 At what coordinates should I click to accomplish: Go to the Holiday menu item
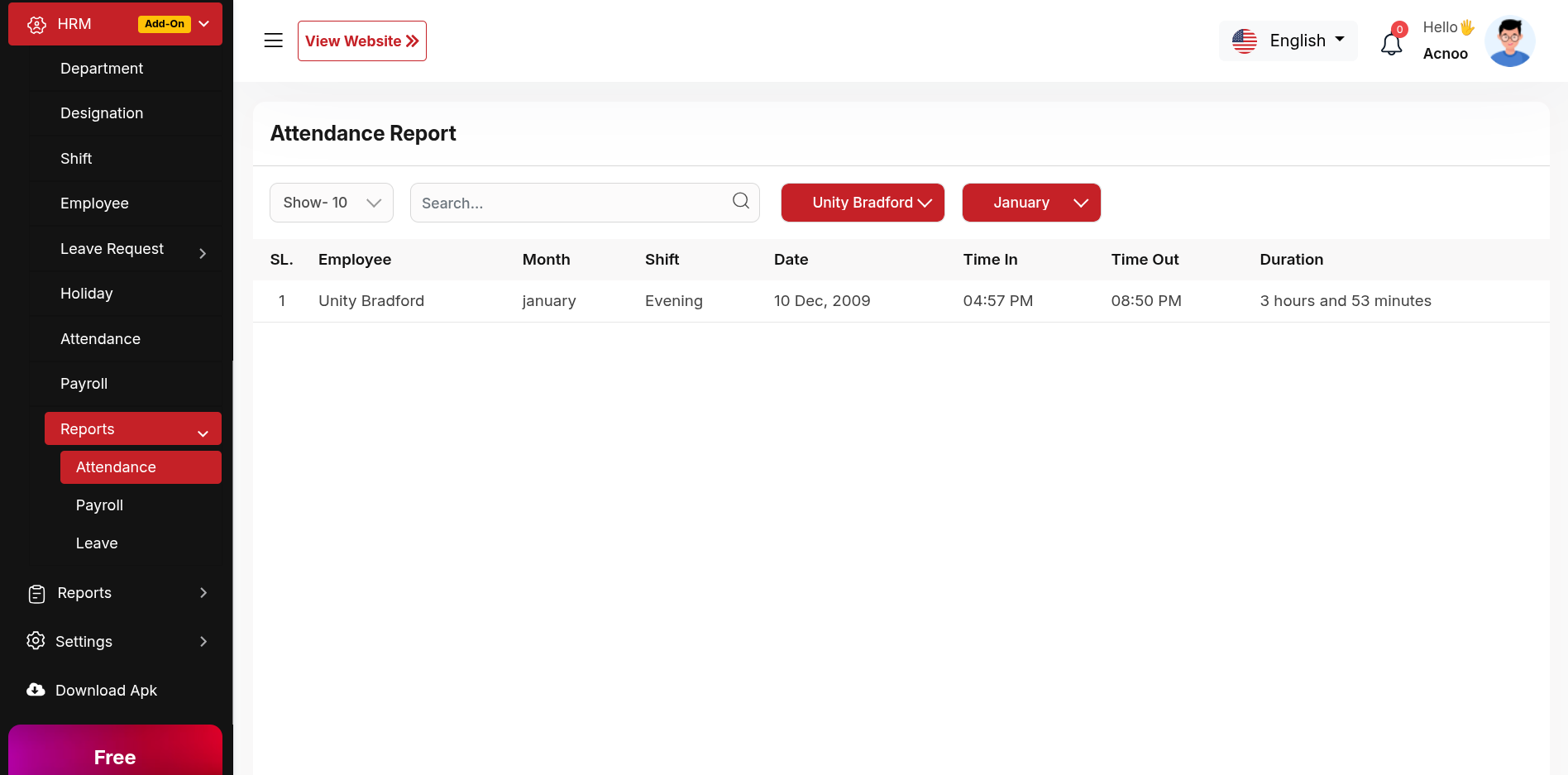[x=86, y=294]
